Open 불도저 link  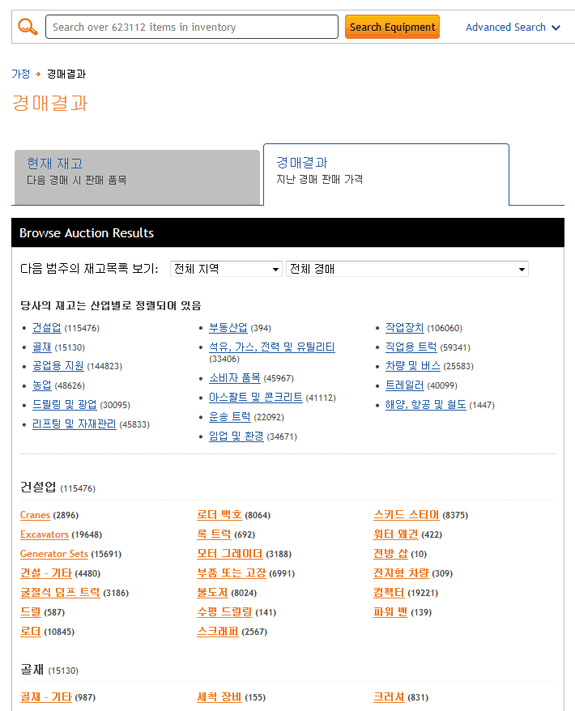pos(212,593)
